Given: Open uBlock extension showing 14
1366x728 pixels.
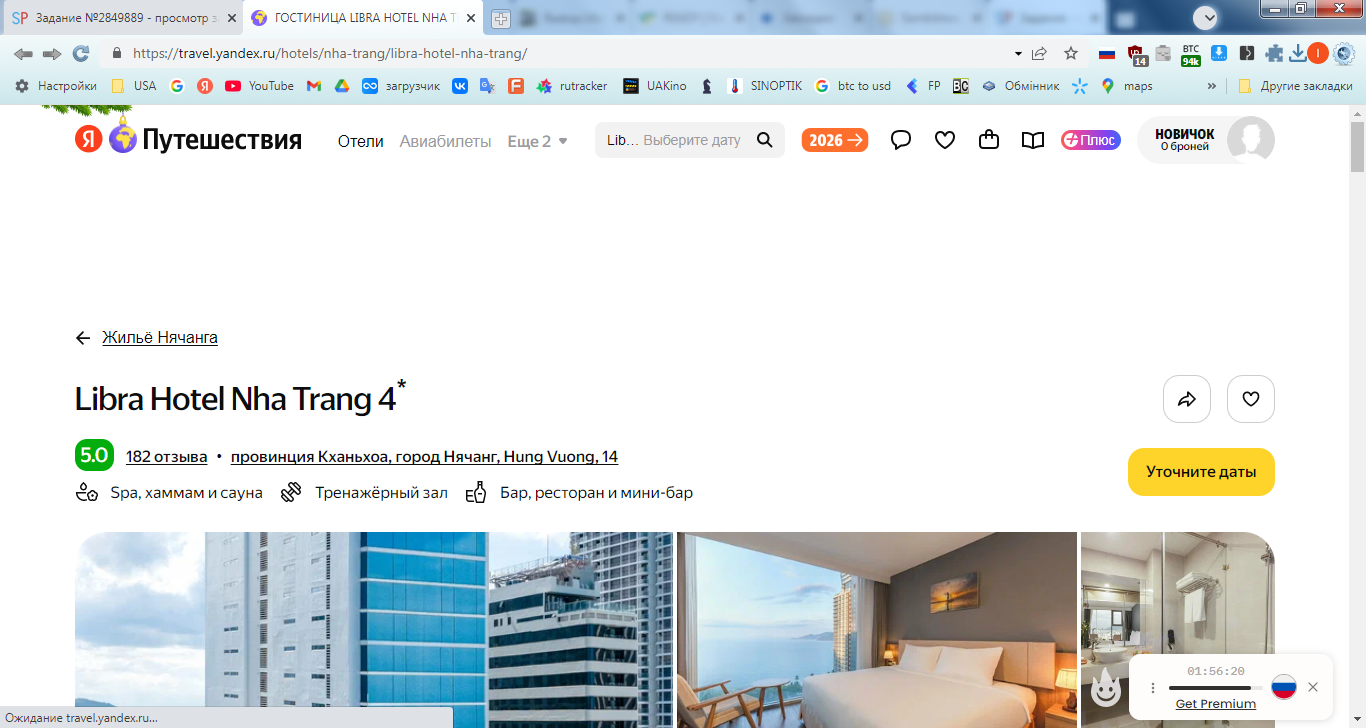Looking at the screenshot, I should (x=1137, y=54).
